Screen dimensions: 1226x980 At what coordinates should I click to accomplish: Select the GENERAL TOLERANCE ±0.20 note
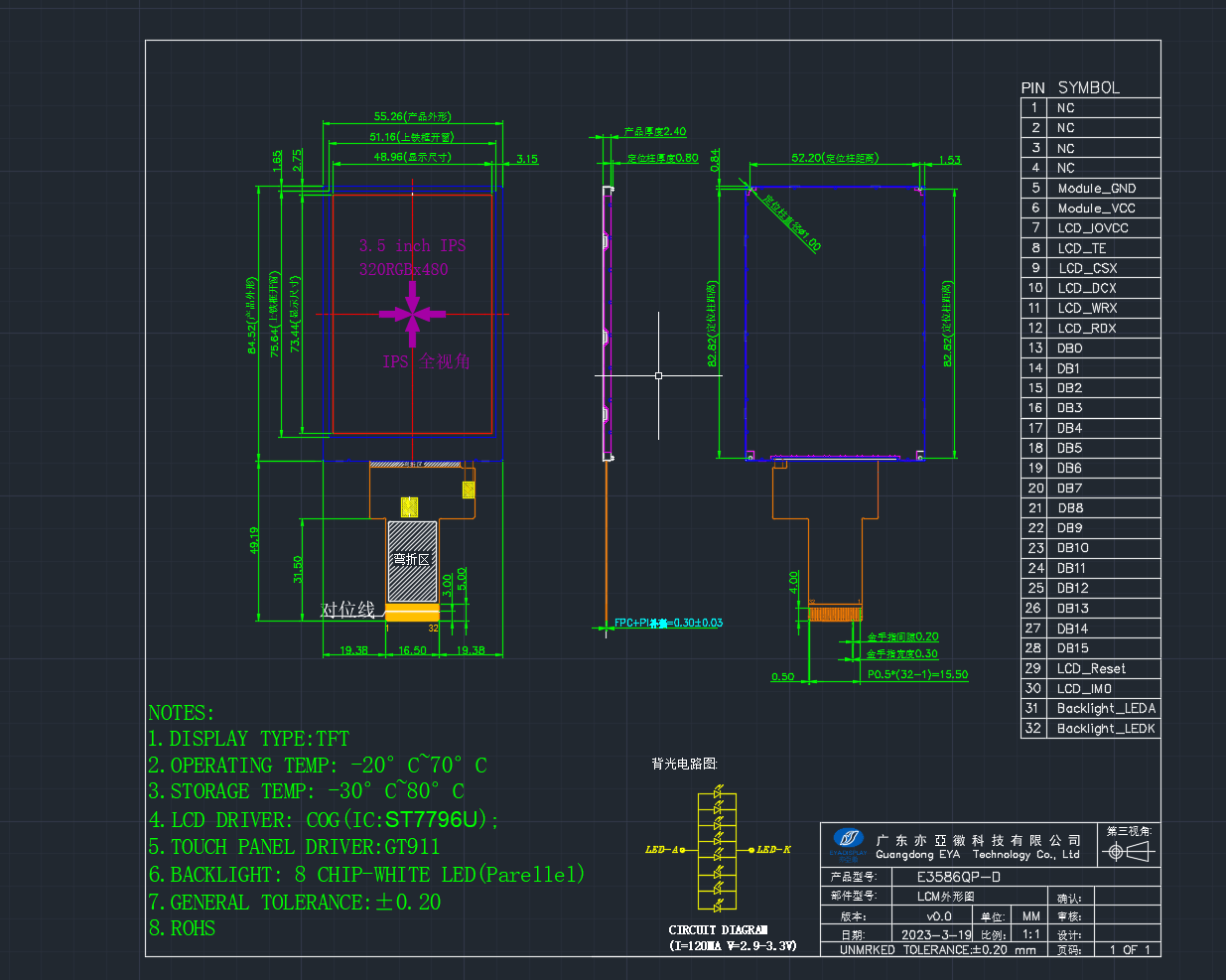pyautogui.click(x=295, y=903)
